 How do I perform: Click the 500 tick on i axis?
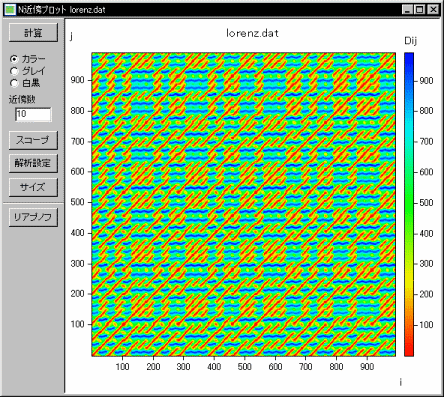244,367
